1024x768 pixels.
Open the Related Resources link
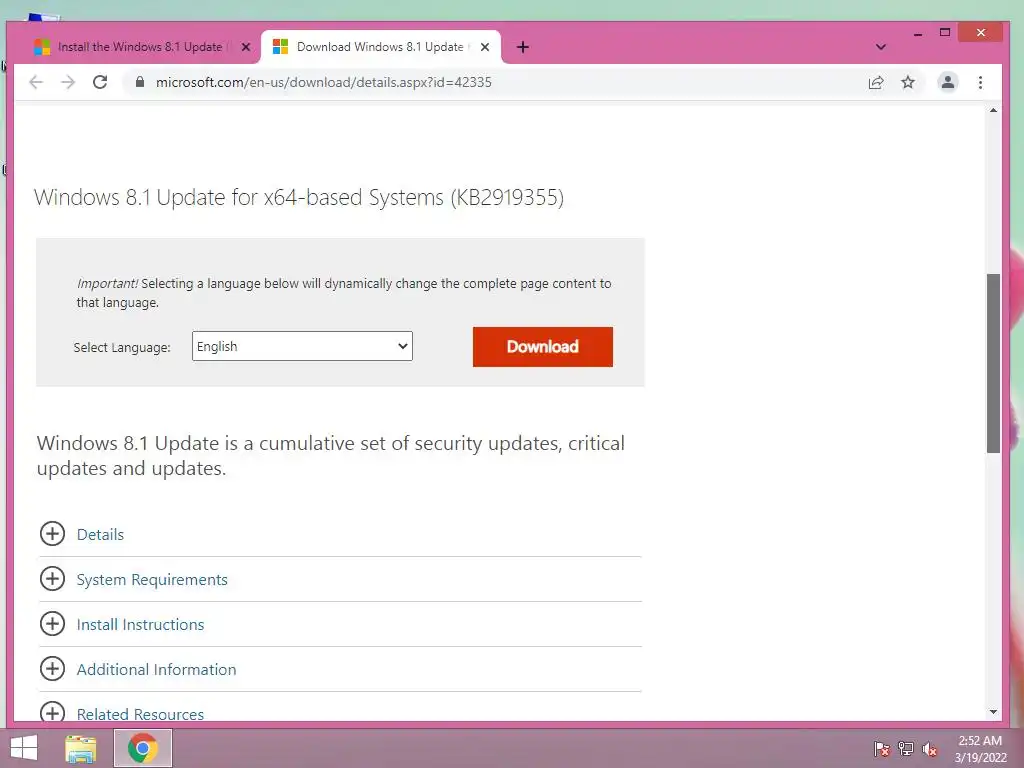point(140,714)
